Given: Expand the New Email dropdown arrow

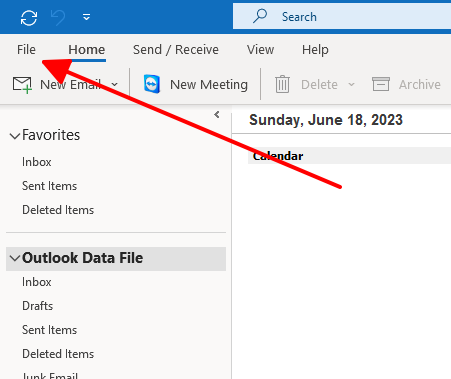Looking at the screenshot, I should pos(115,85).
